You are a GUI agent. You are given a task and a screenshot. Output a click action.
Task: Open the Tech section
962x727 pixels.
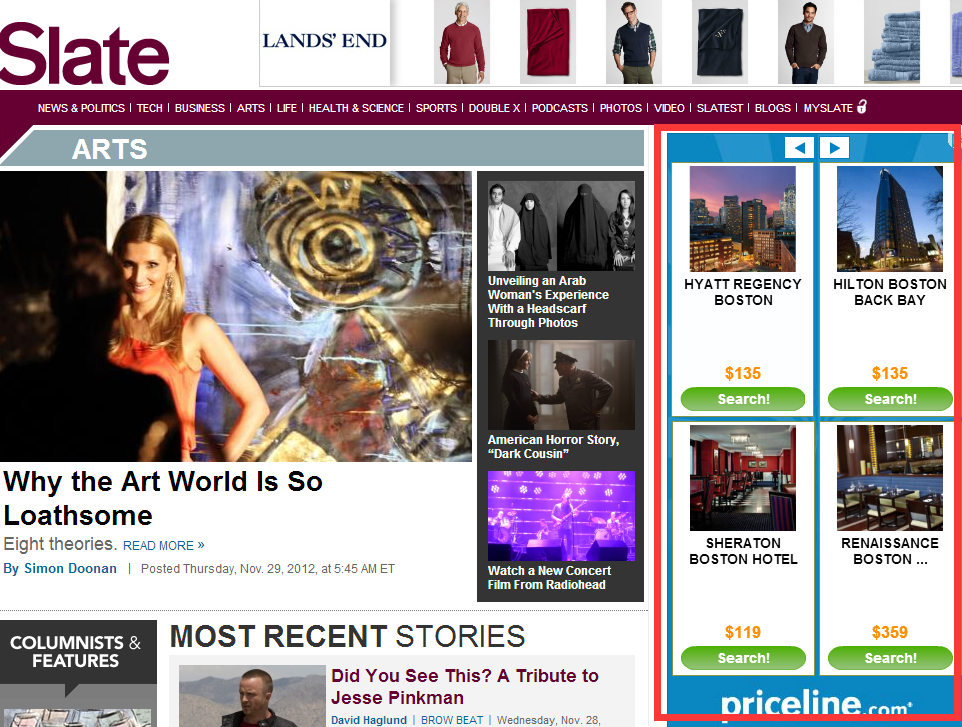coord(150,108)
